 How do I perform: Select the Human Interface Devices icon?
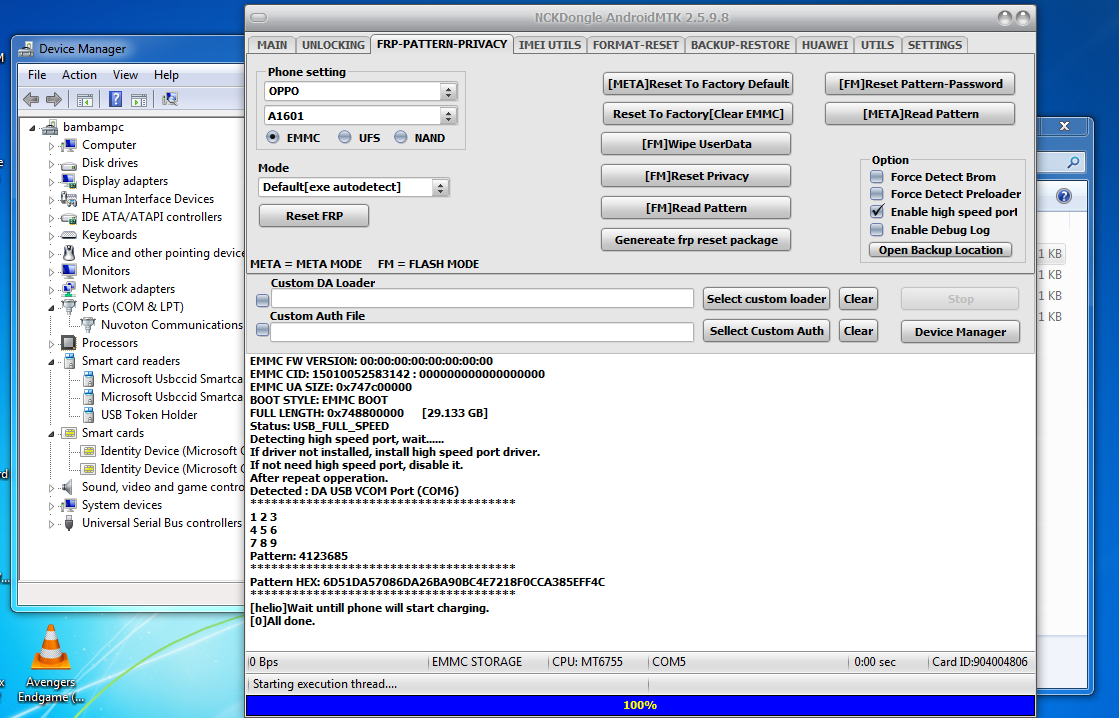pyautogui.click(x=69, y=198)
